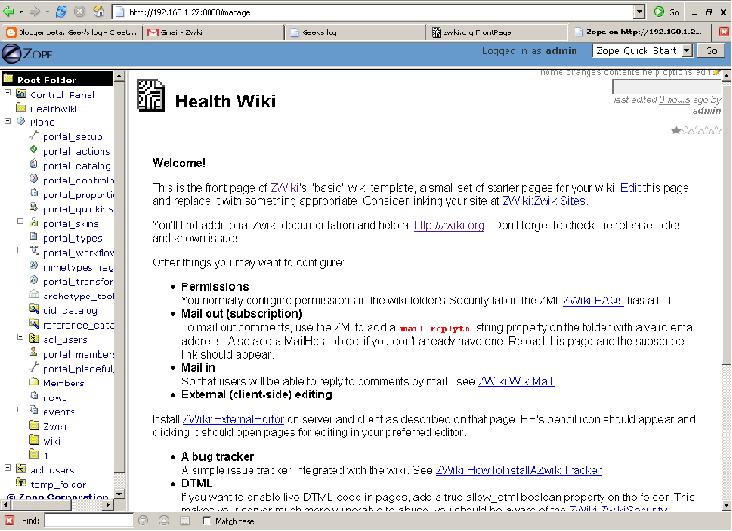Click the portal_skins icon

[34, 222]
